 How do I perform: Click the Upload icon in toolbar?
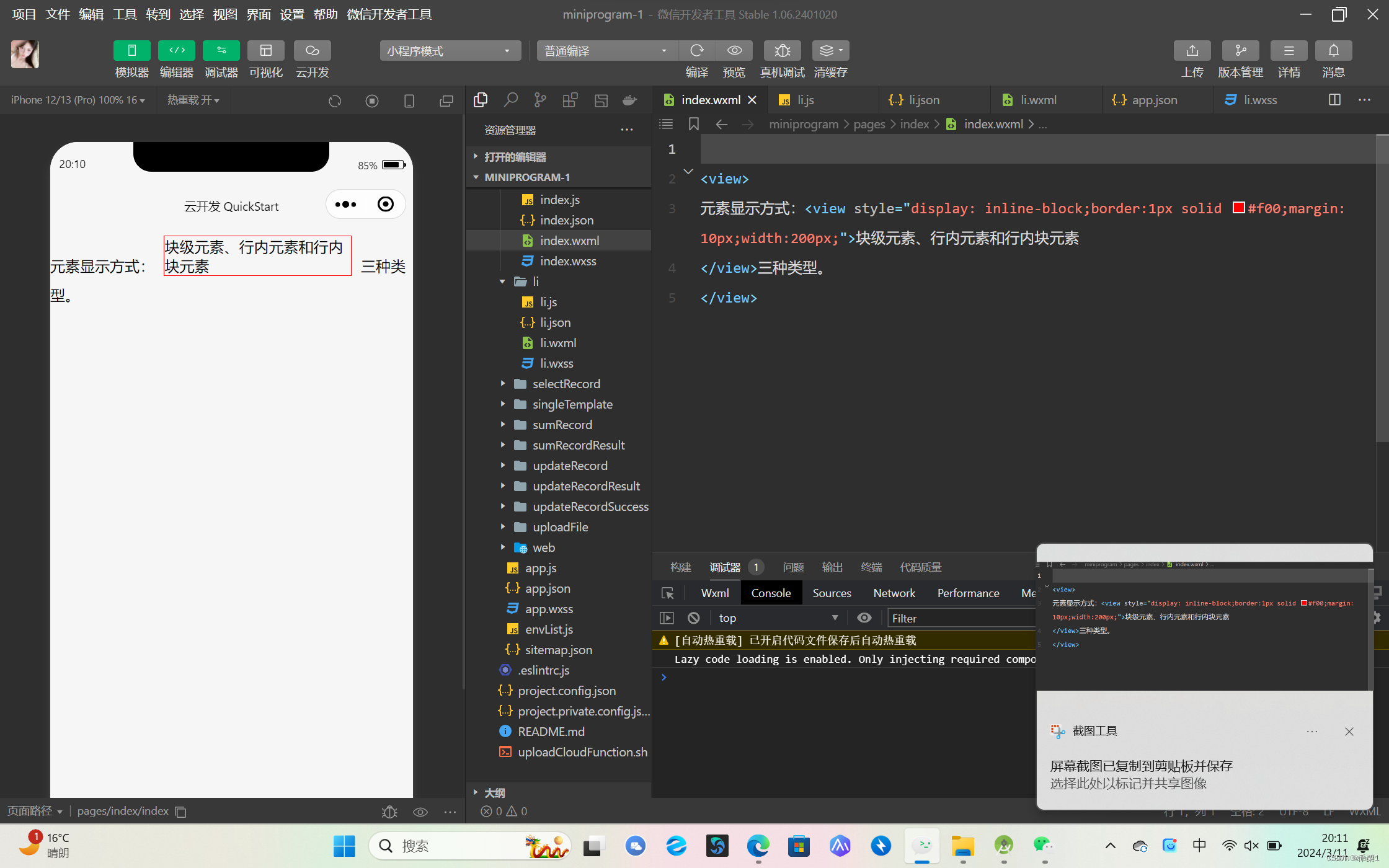(x=1192, y=51)
